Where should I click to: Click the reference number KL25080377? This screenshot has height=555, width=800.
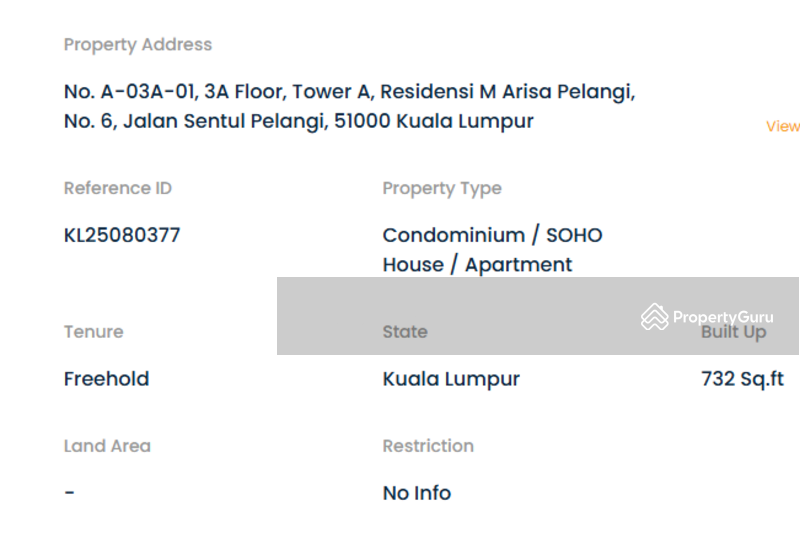point(122,235)
